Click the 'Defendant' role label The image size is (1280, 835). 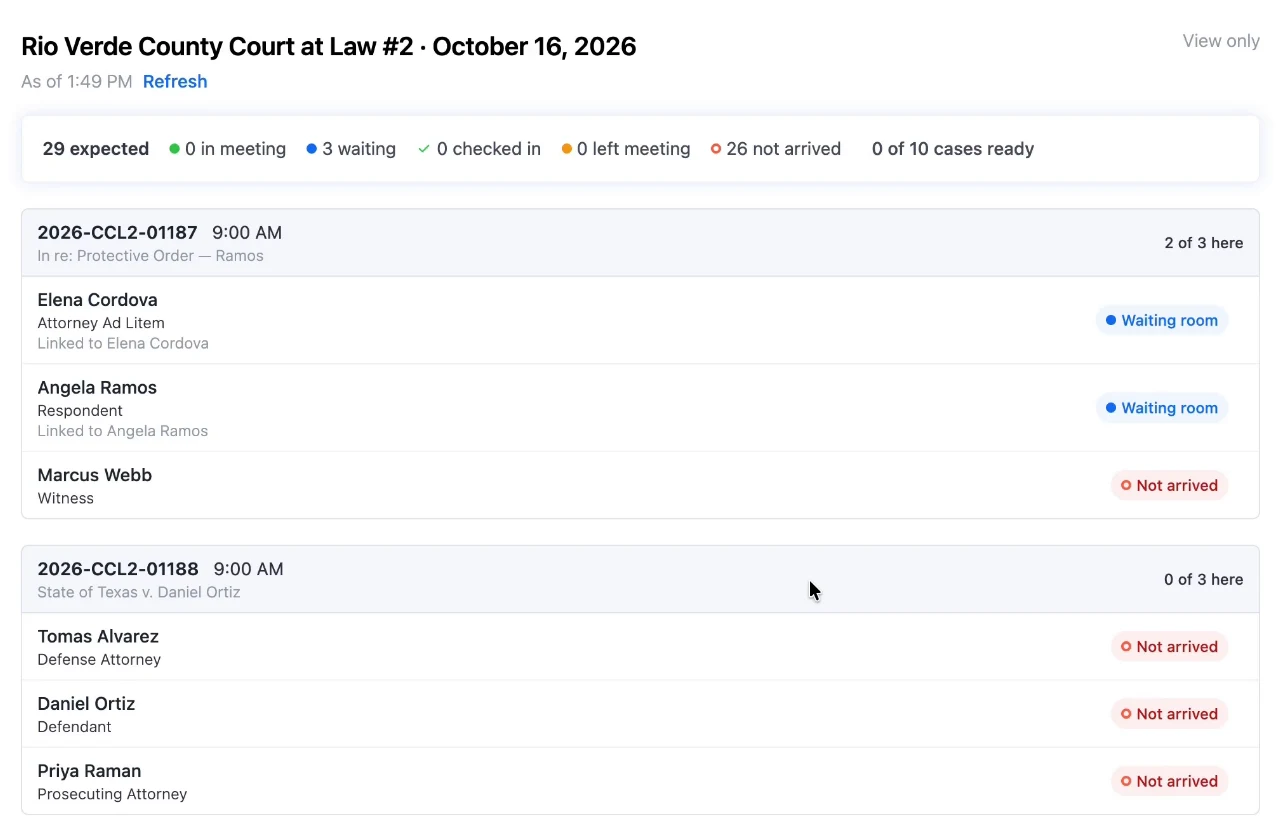[75, 727]
